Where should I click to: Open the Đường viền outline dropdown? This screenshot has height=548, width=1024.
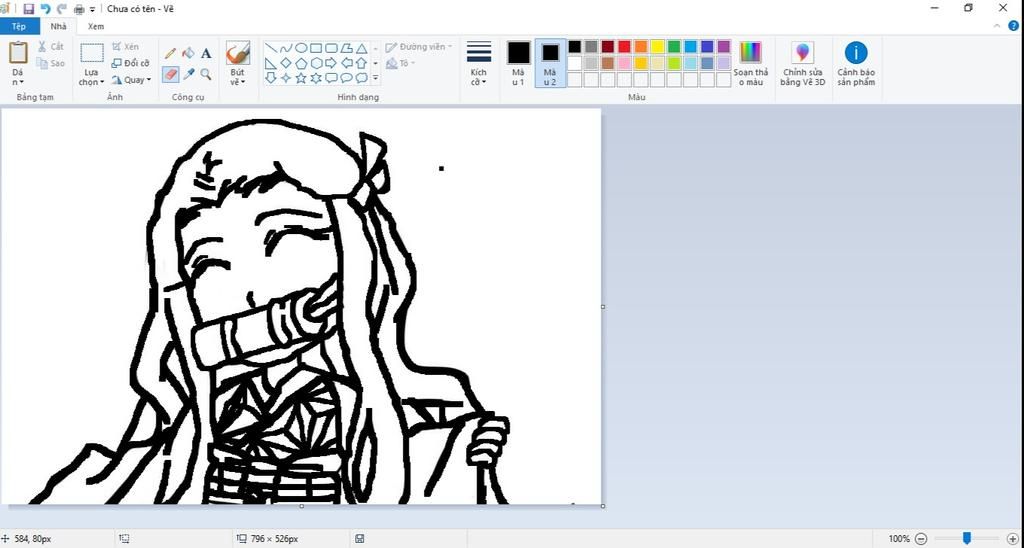tap(419, 47)
